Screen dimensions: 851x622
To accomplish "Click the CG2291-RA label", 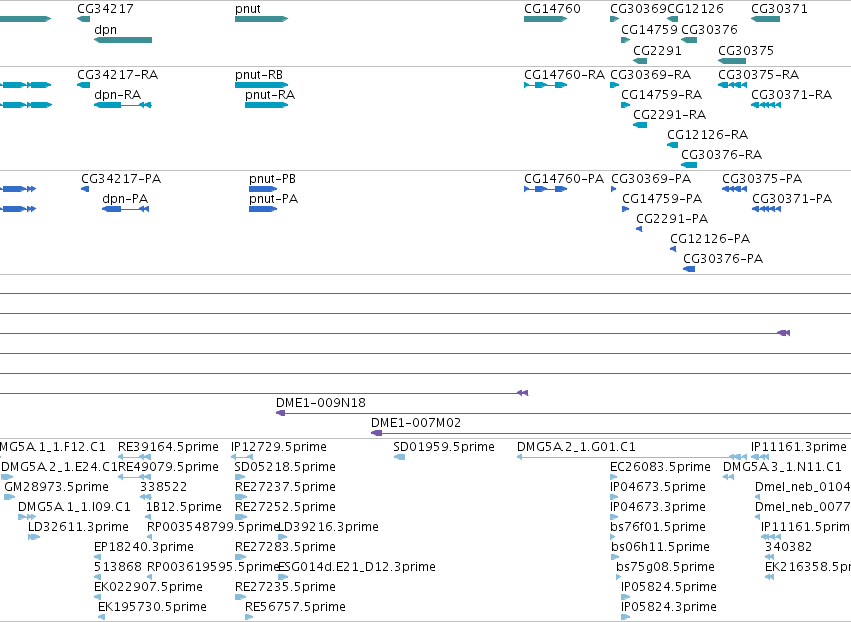I will click(x=669, y=115).
